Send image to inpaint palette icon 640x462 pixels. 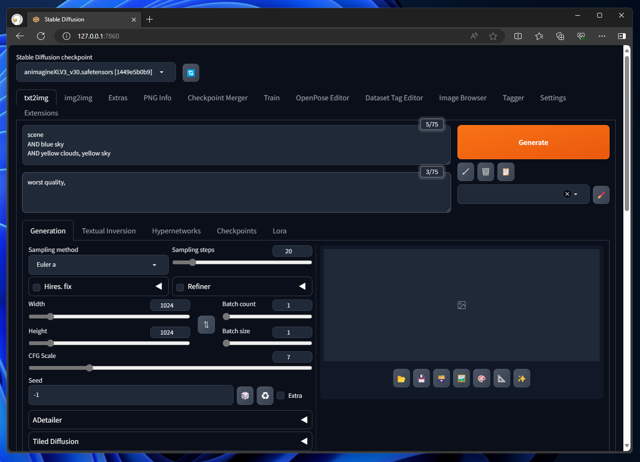point(482,379)
